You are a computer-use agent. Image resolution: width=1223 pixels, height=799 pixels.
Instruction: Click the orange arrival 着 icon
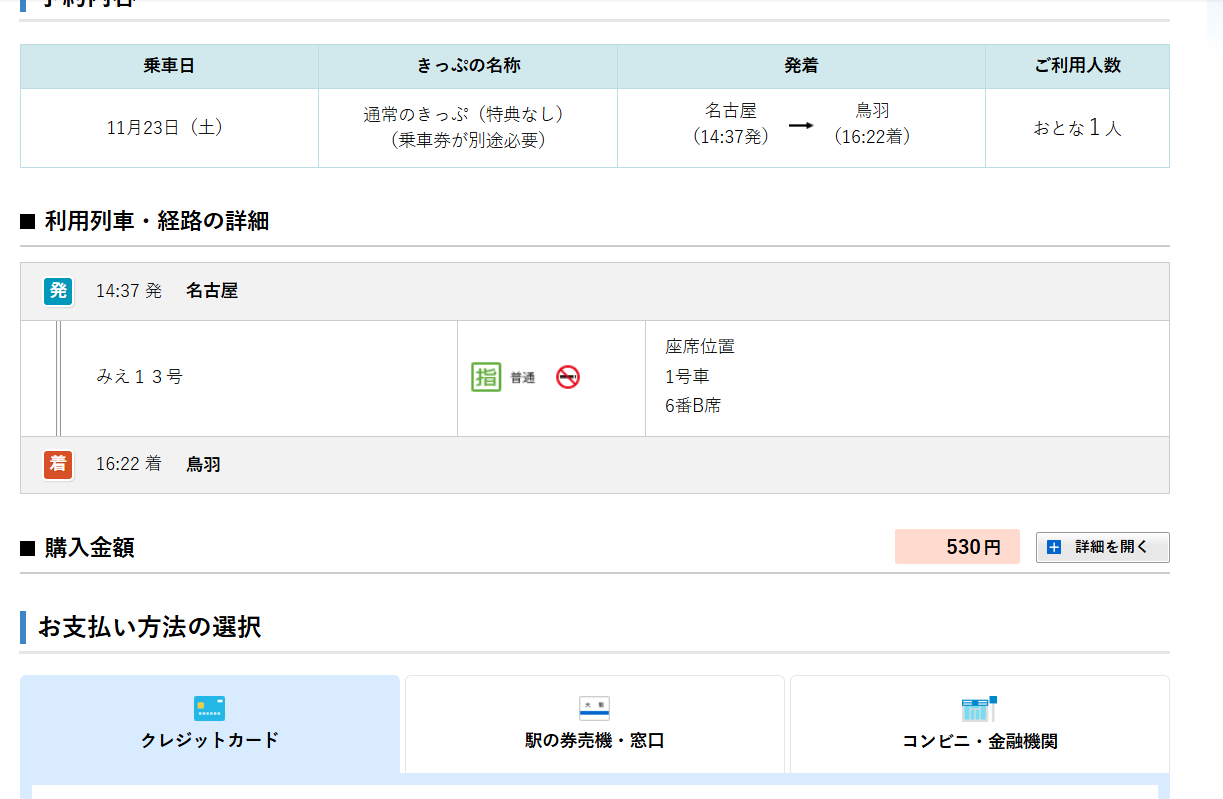(58, 465)
